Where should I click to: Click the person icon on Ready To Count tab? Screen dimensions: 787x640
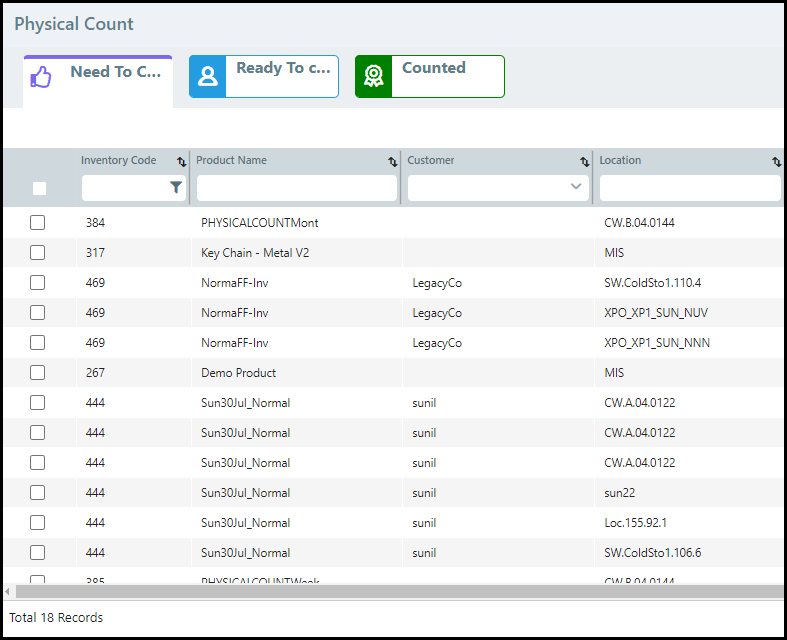click(x=207, y=77)
